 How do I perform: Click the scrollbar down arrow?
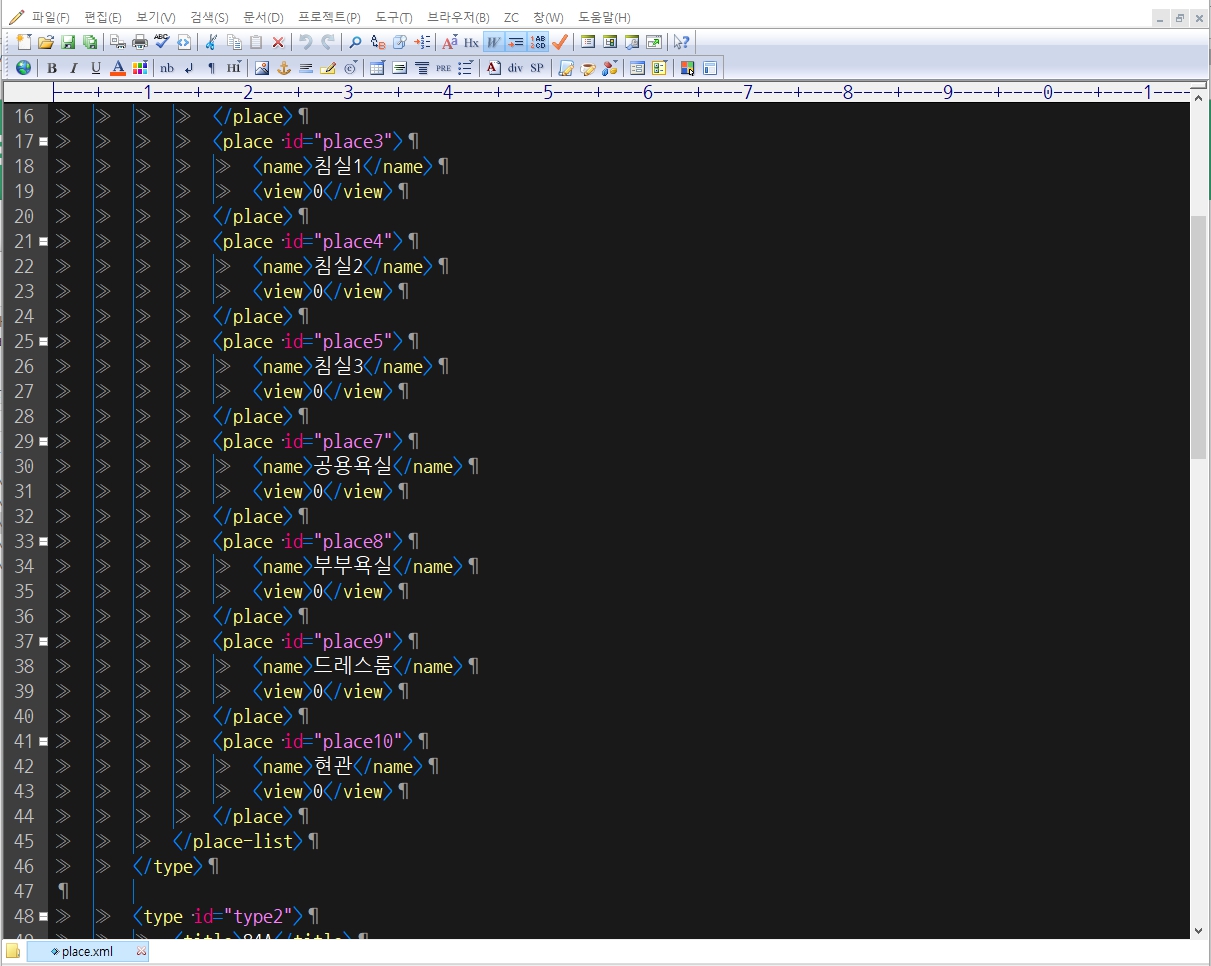1199,930
